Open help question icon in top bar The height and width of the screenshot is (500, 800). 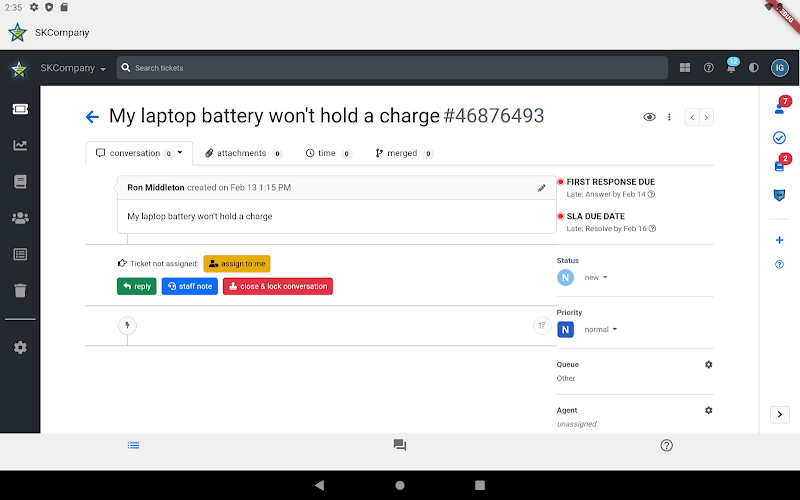[708, 67]
